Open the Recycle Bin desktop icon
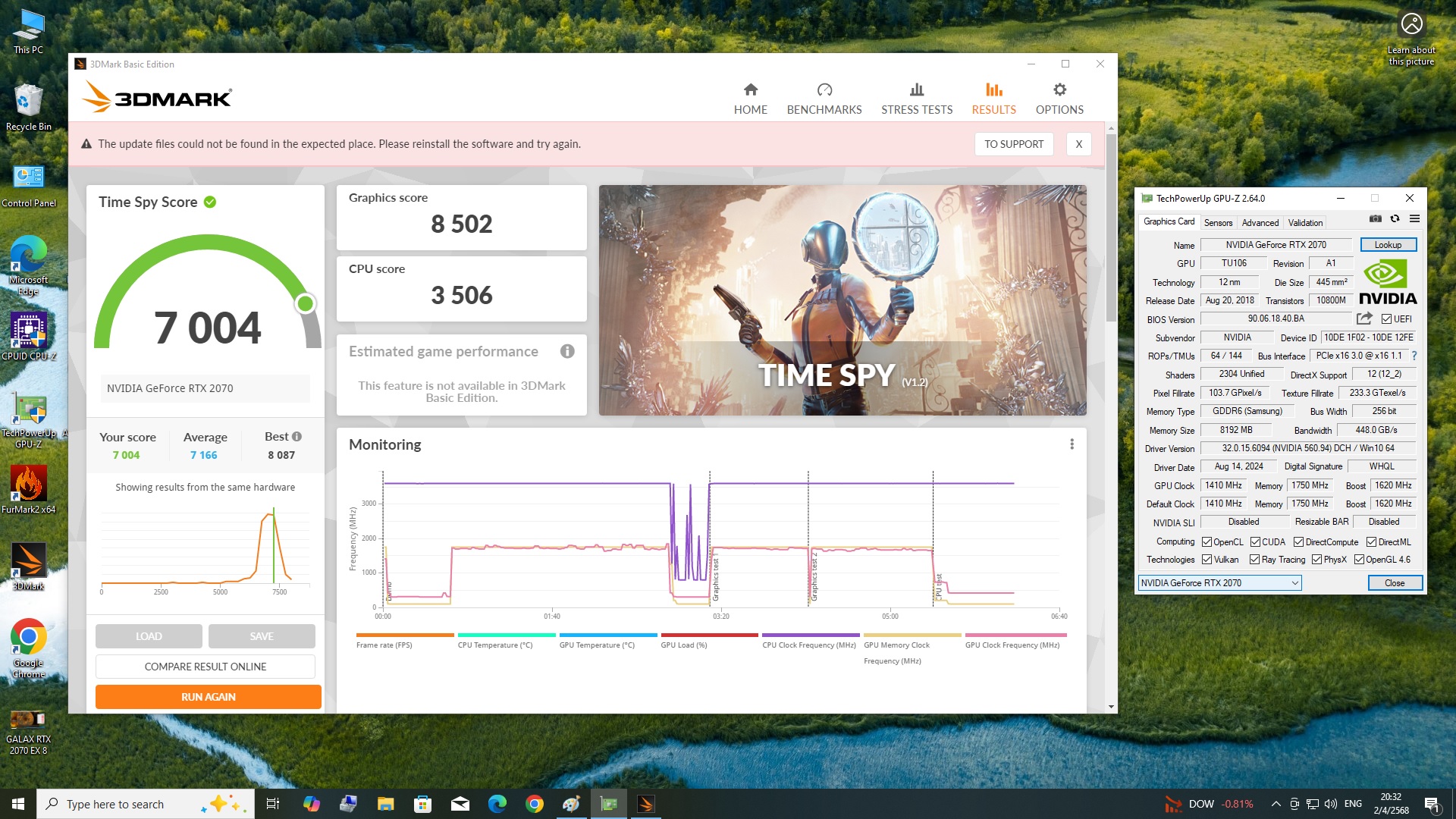The image size is (1456, 819). 29,107
